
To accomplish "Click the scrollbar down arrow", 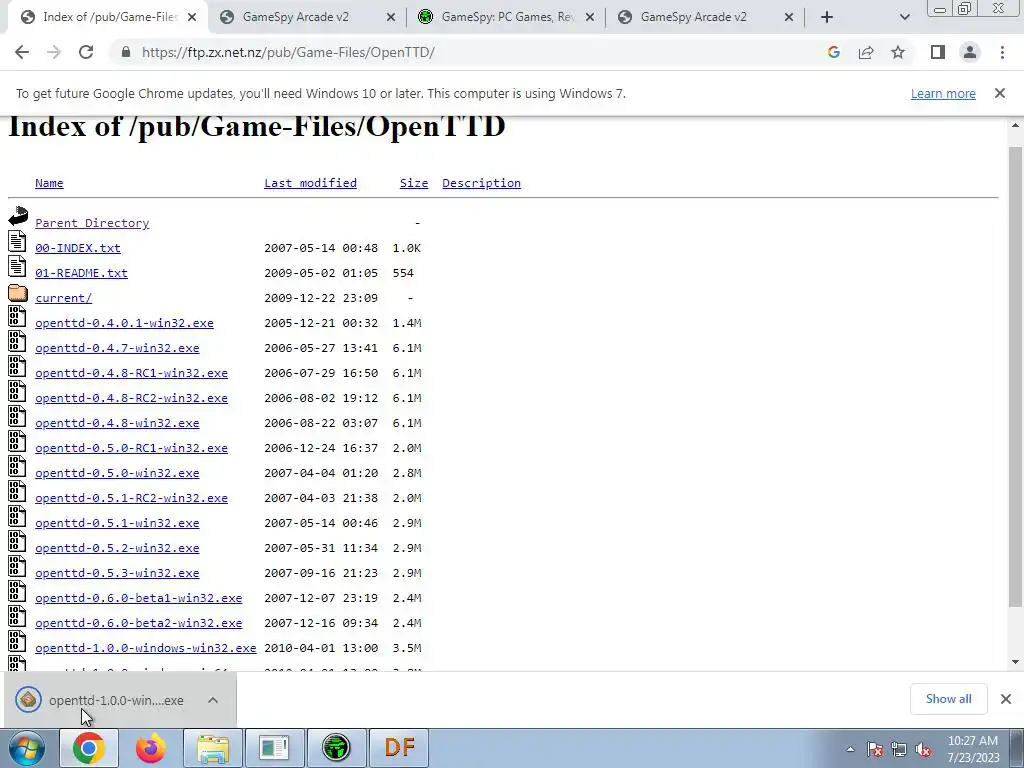I will coord(1014,662).
